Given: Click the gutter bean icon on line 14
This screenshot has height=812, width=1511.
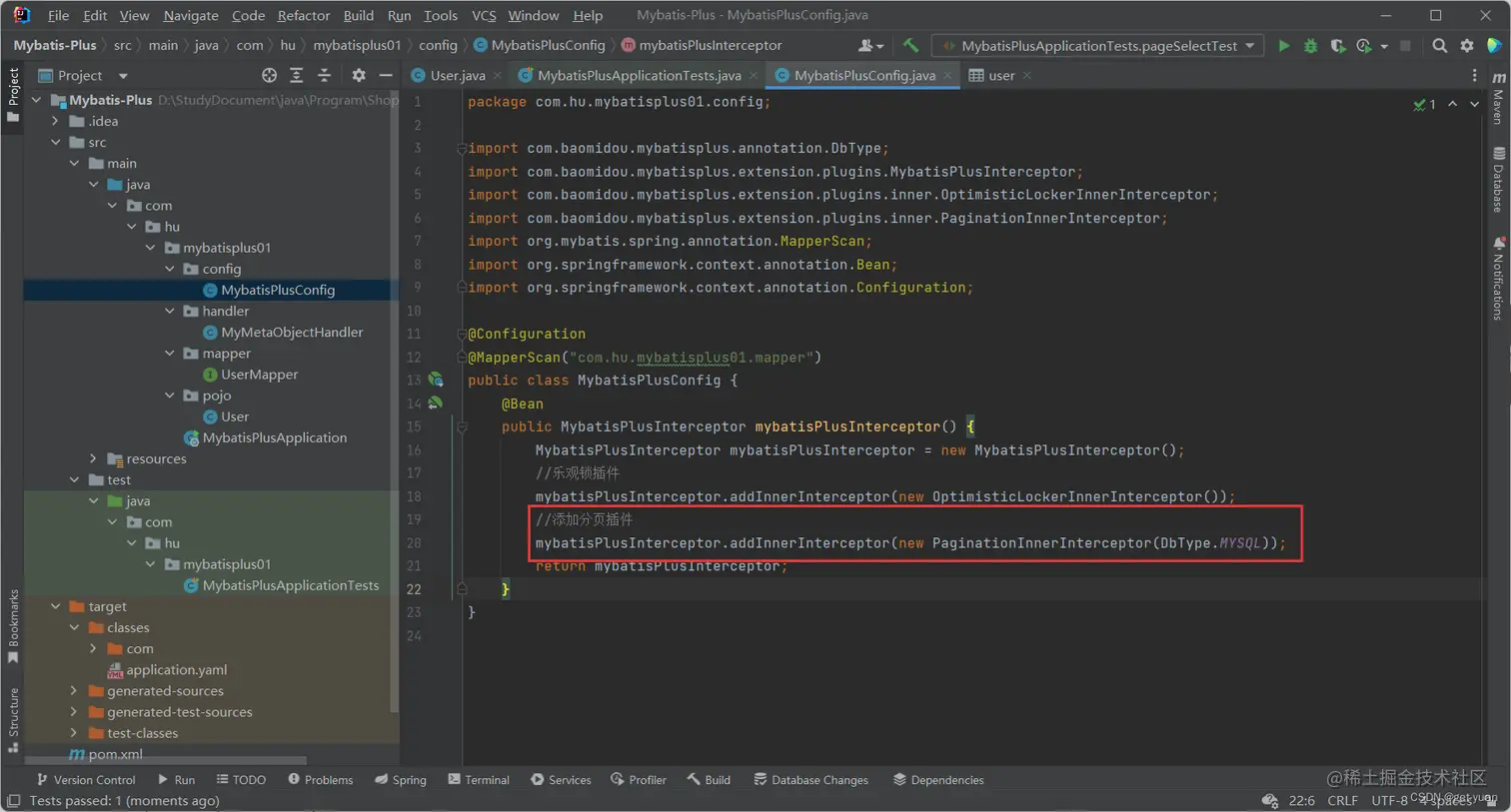Looking at the screenshot, I should (436, 404).
